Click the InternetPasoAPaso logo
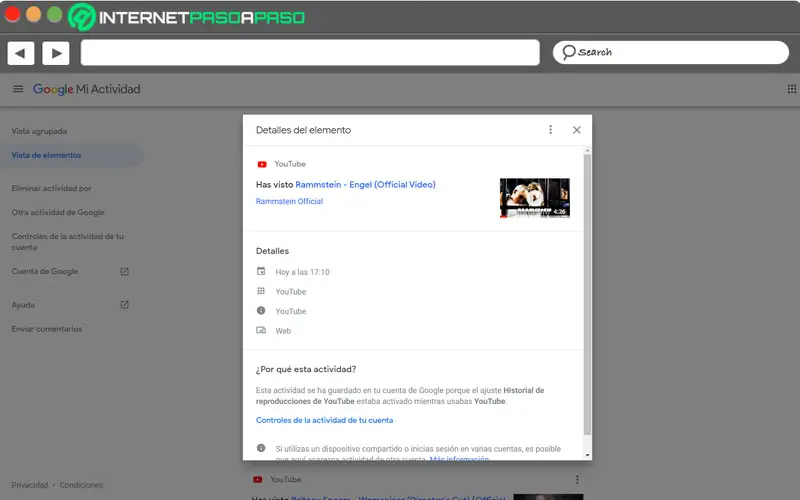 click(x=186, y=17)
